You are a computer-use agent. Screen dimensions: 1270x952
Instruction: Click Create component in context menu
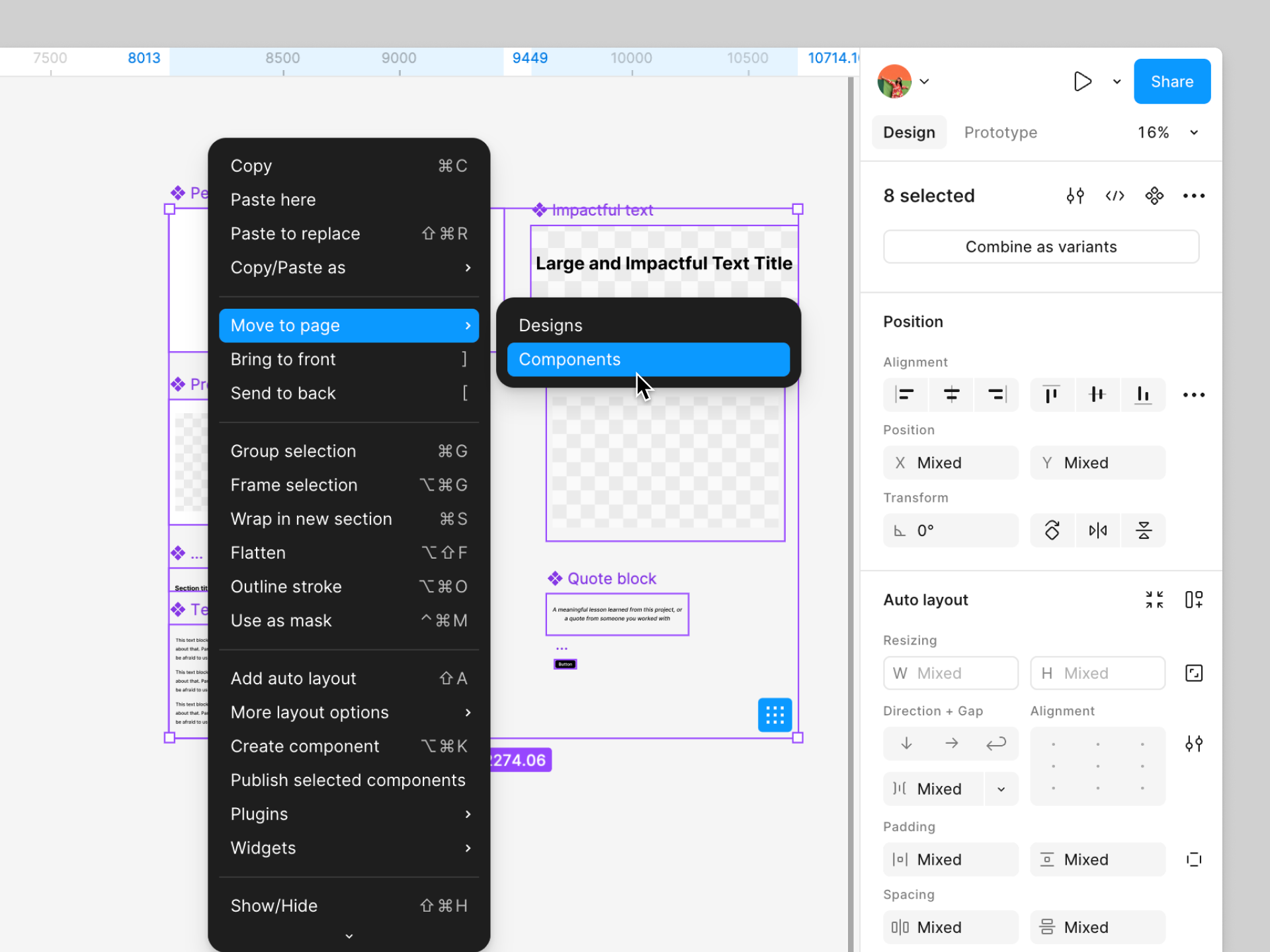[x=304, y=746]
